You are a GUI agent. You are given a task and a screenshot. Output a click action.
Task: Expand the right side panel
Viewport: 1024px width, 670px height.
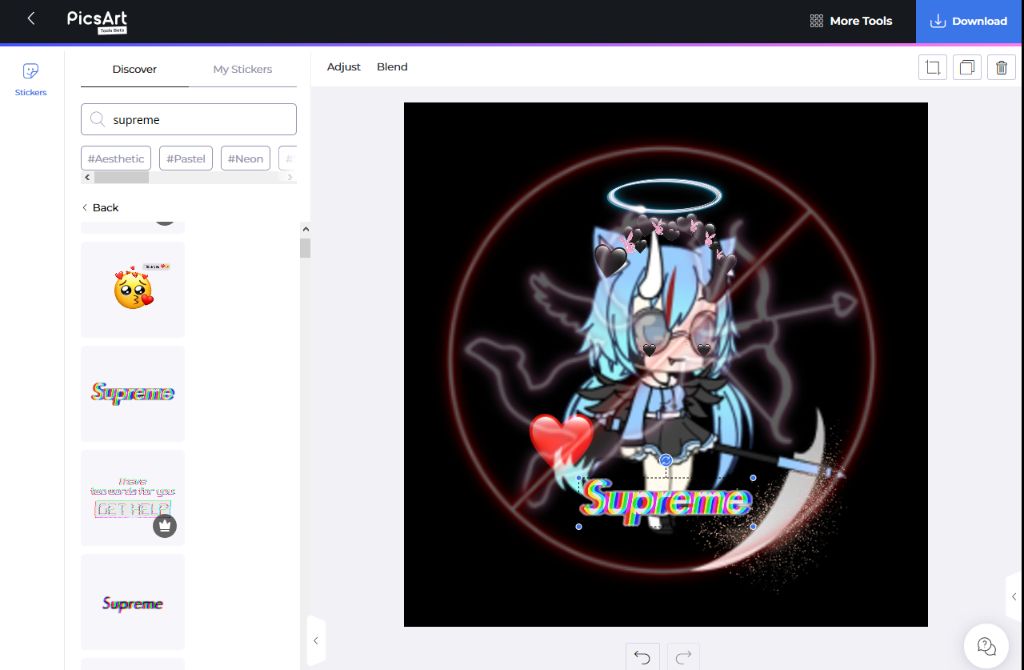point(1014,596)
